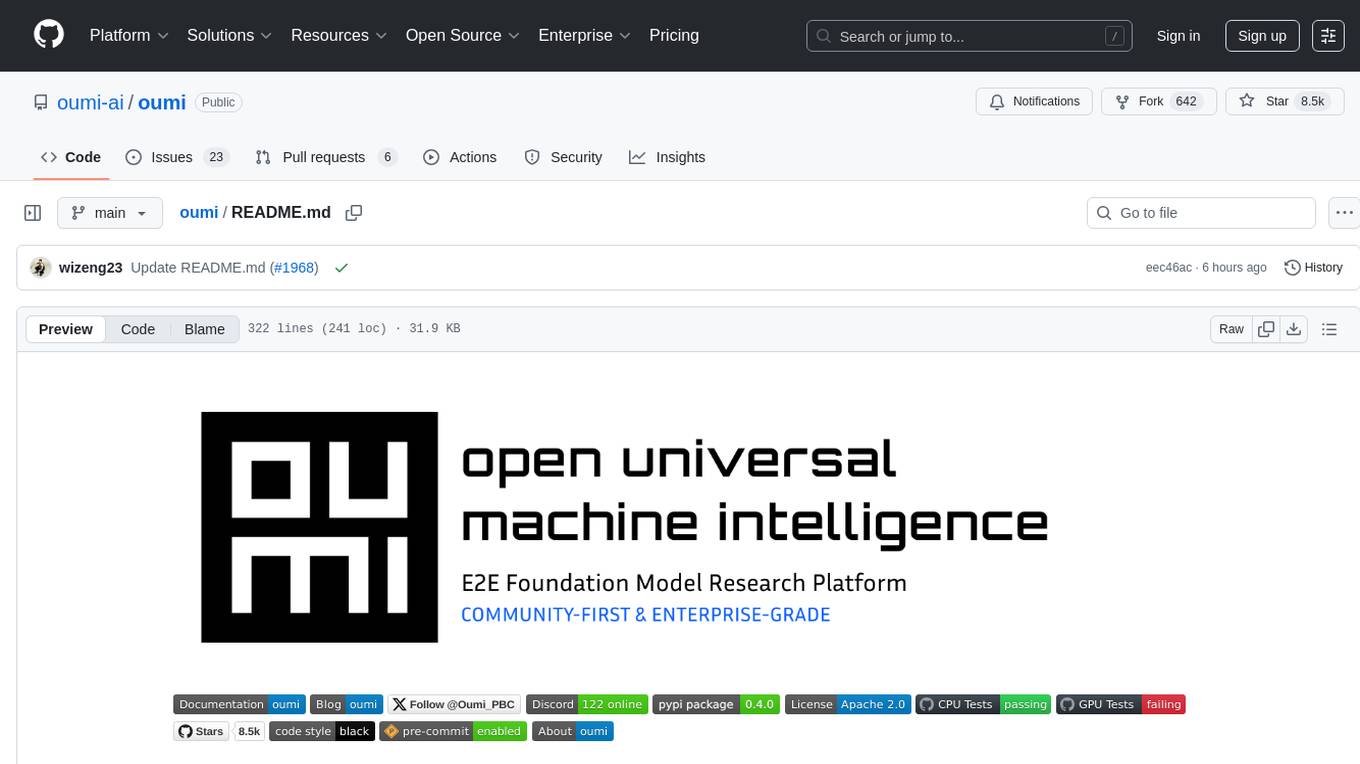Switch to the Actions tab
This screenshot has width=1360, height=764.
pyautogui.click(x=460, y=157)
